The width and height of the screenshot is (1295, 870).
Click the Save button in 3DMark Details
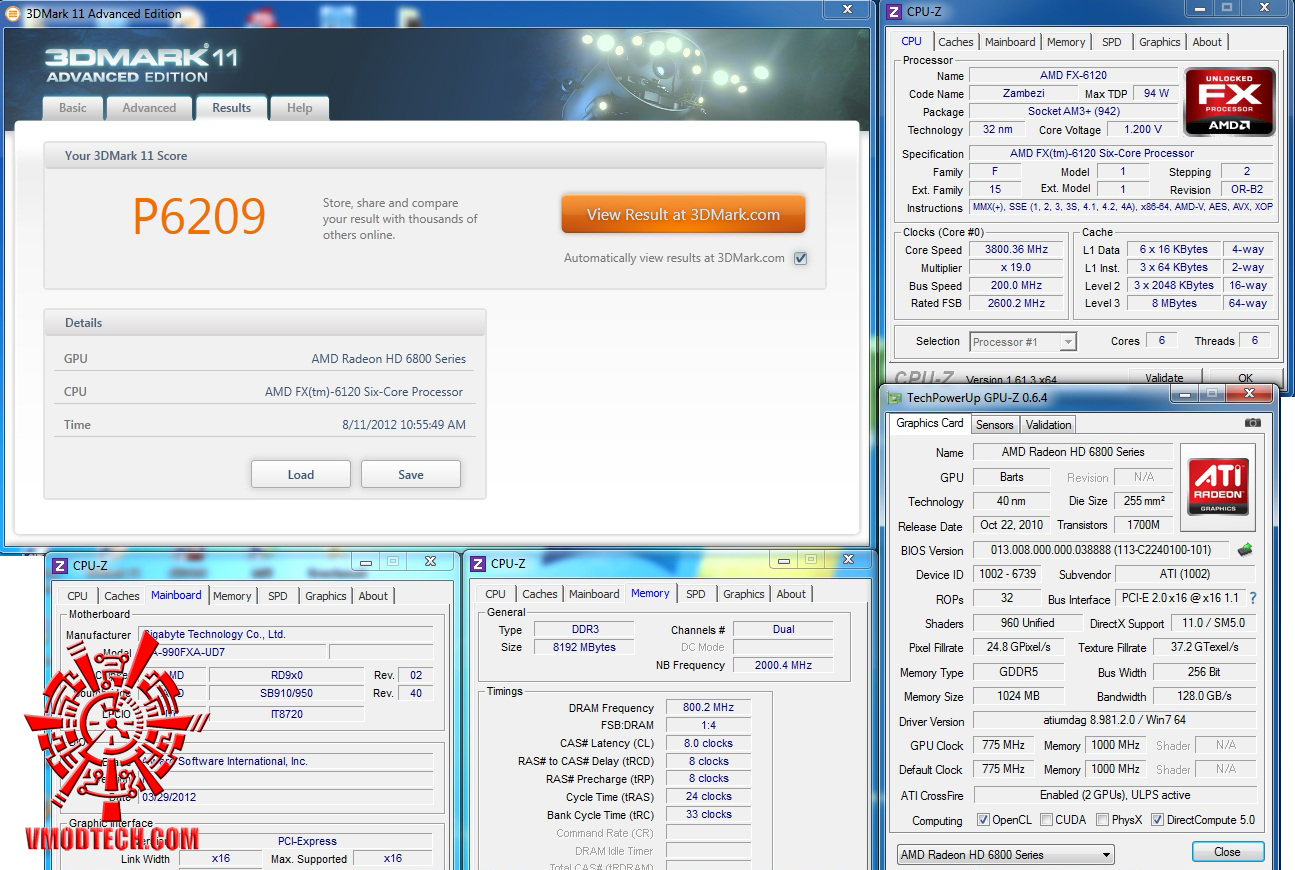point(410,475)
